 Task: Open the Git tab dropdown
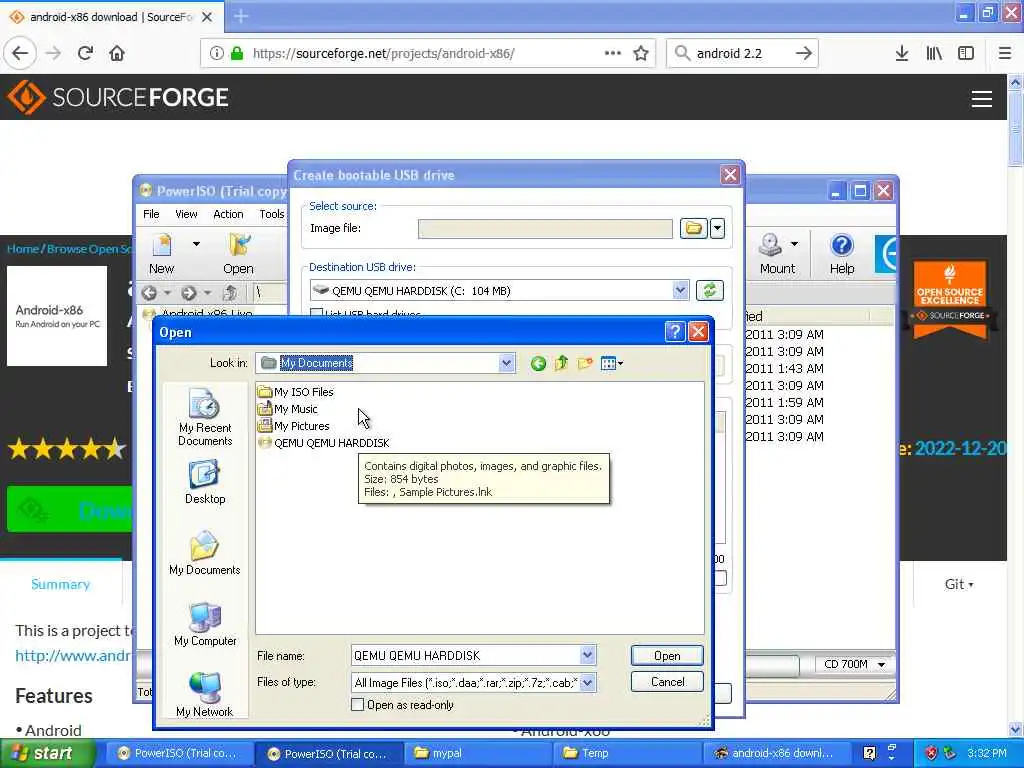(x=959, y=584)
